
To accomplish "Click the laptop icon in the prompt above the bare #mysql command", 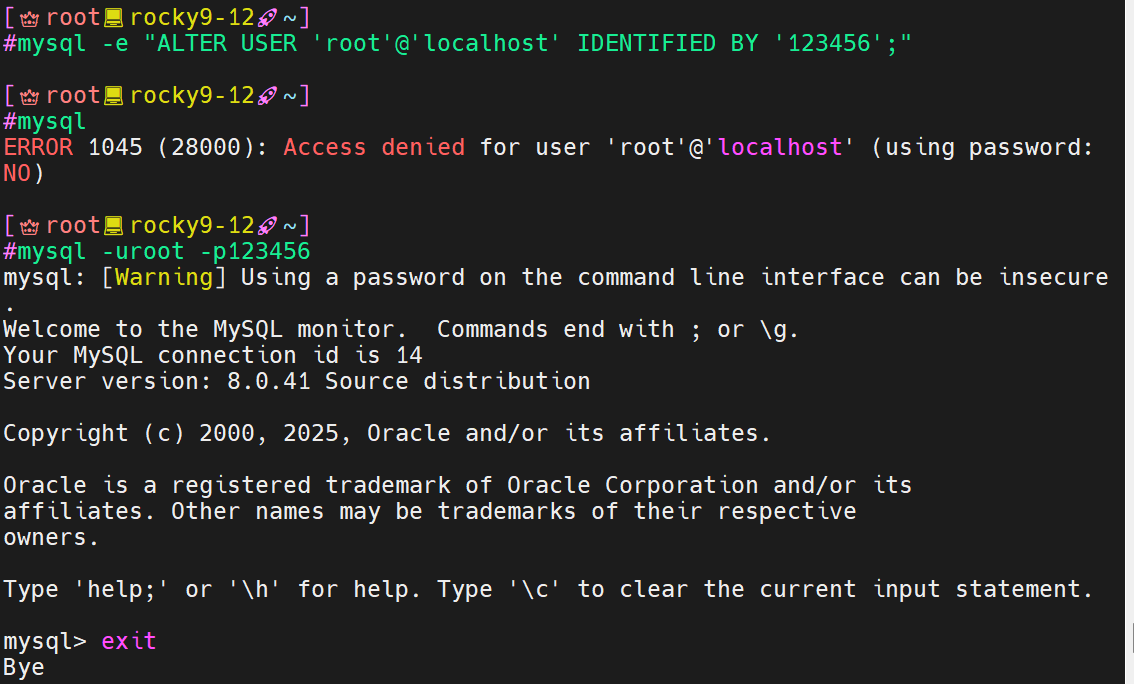I will (114, 96).
